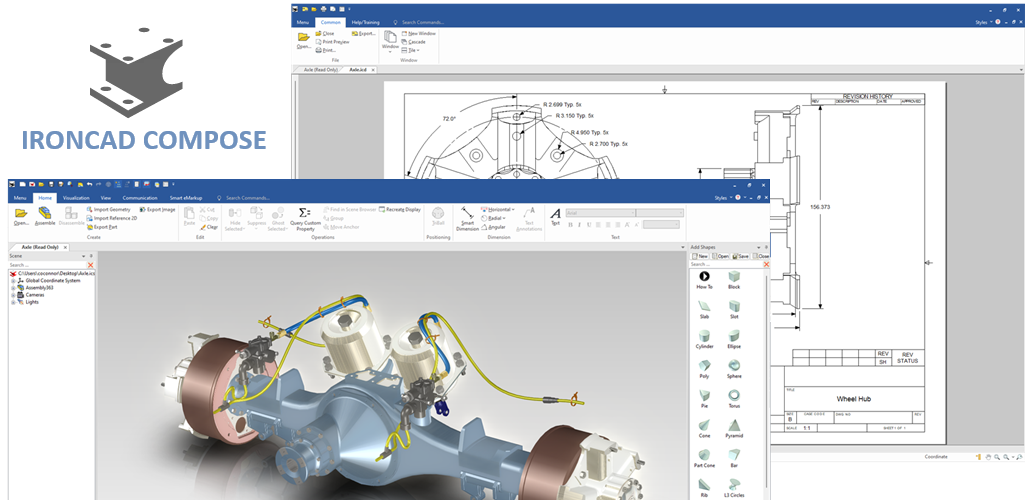Pick the Slab shape
The height and width of the screenshot is (500, 1025).
pyautogui.click(x=705, y=309)
